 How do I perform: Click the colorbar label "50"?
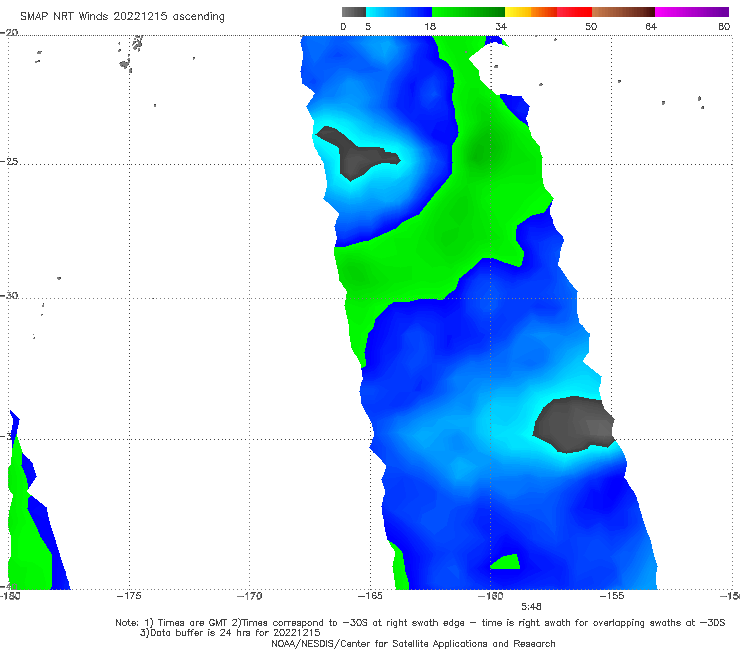point(591,27)
